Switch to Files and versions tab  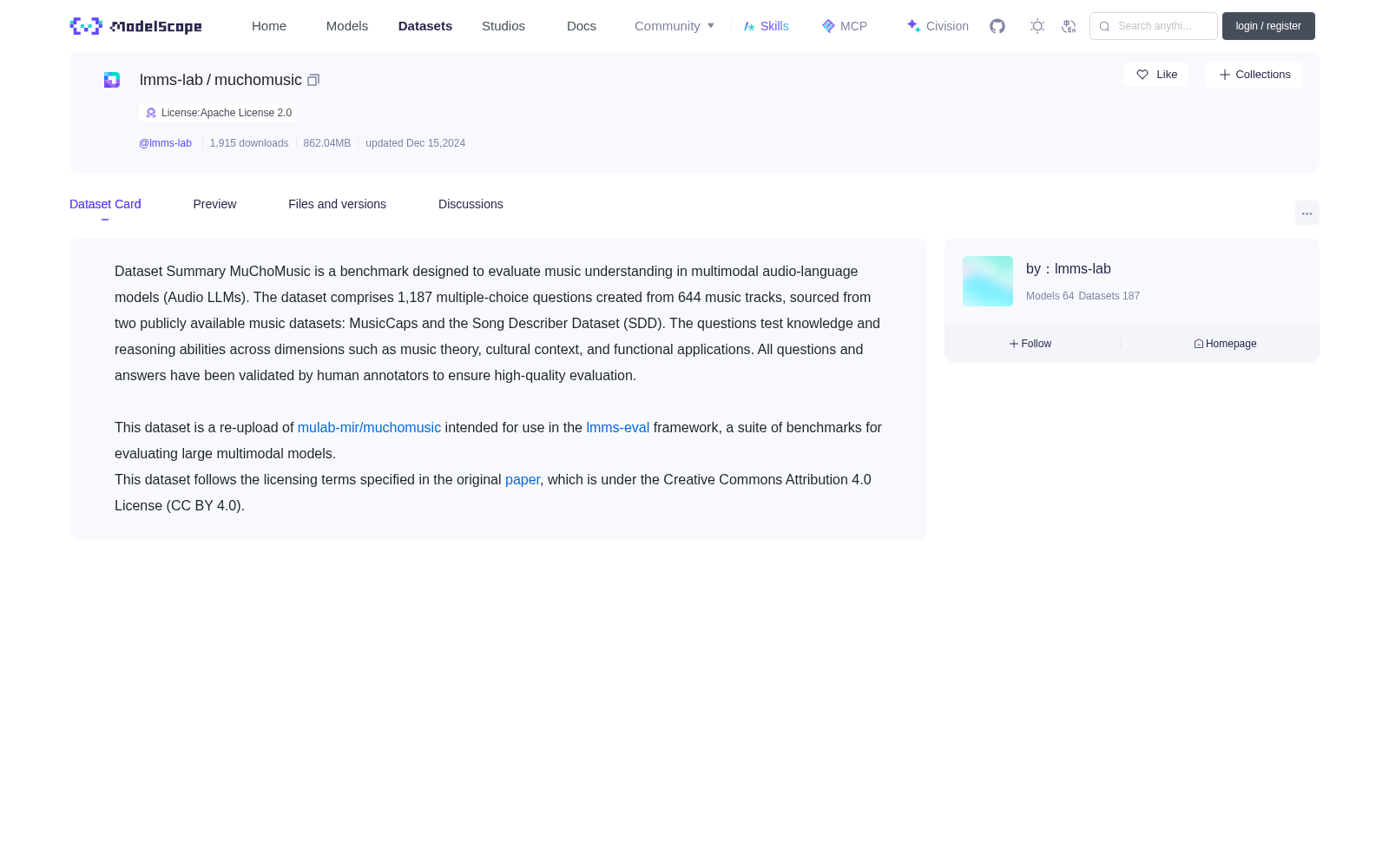click(x=337, y=204)
